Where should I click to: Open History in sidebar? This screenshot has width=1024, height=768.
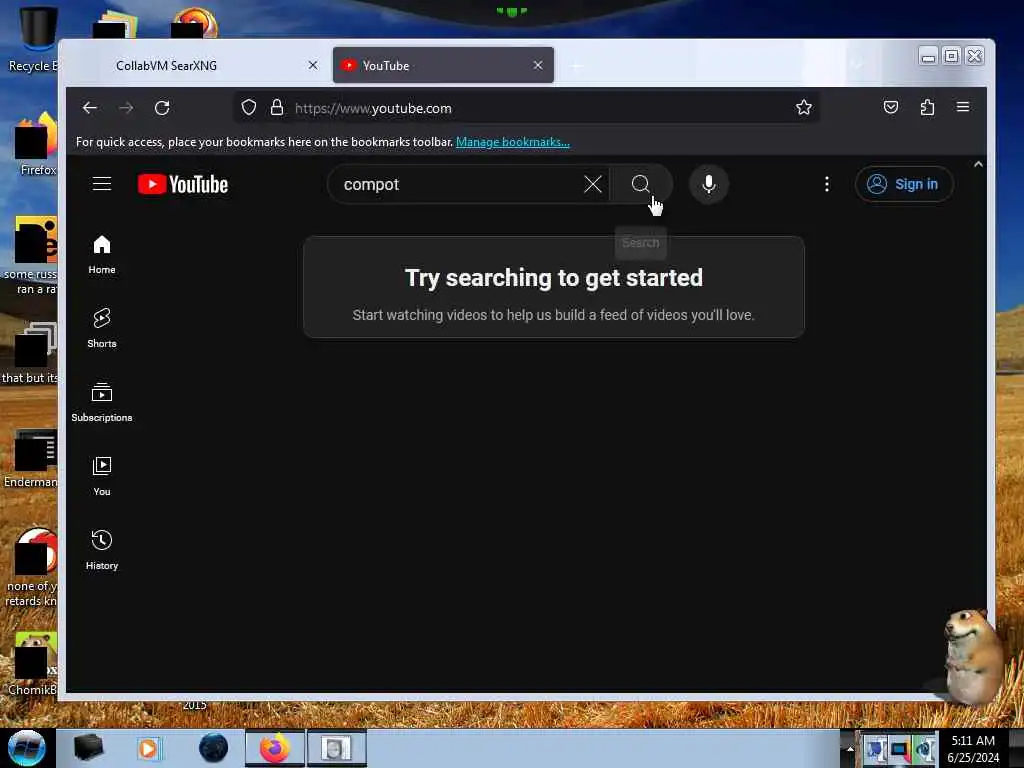point(102,551)
